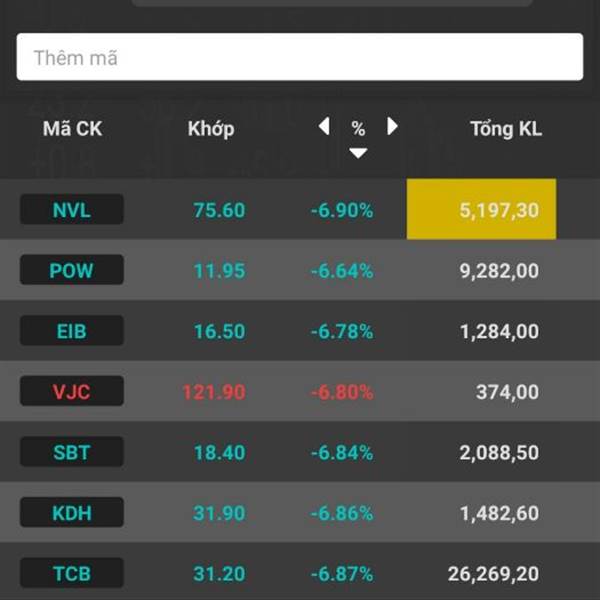Screen dimensions: 600x600
Task: Open the red VJC stock badge
Action: [x=72, y=391]
